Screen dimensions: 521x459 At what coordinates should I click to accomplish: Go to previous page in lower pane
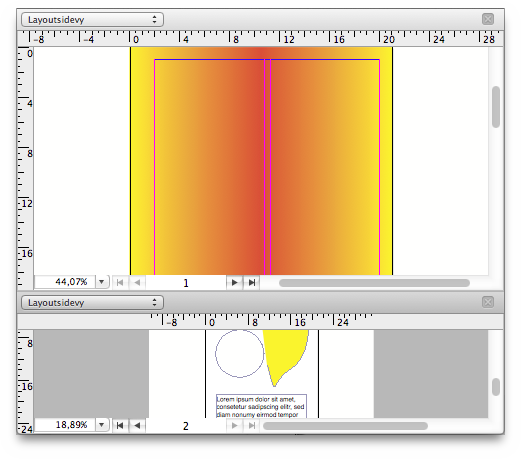pos(137,425)
